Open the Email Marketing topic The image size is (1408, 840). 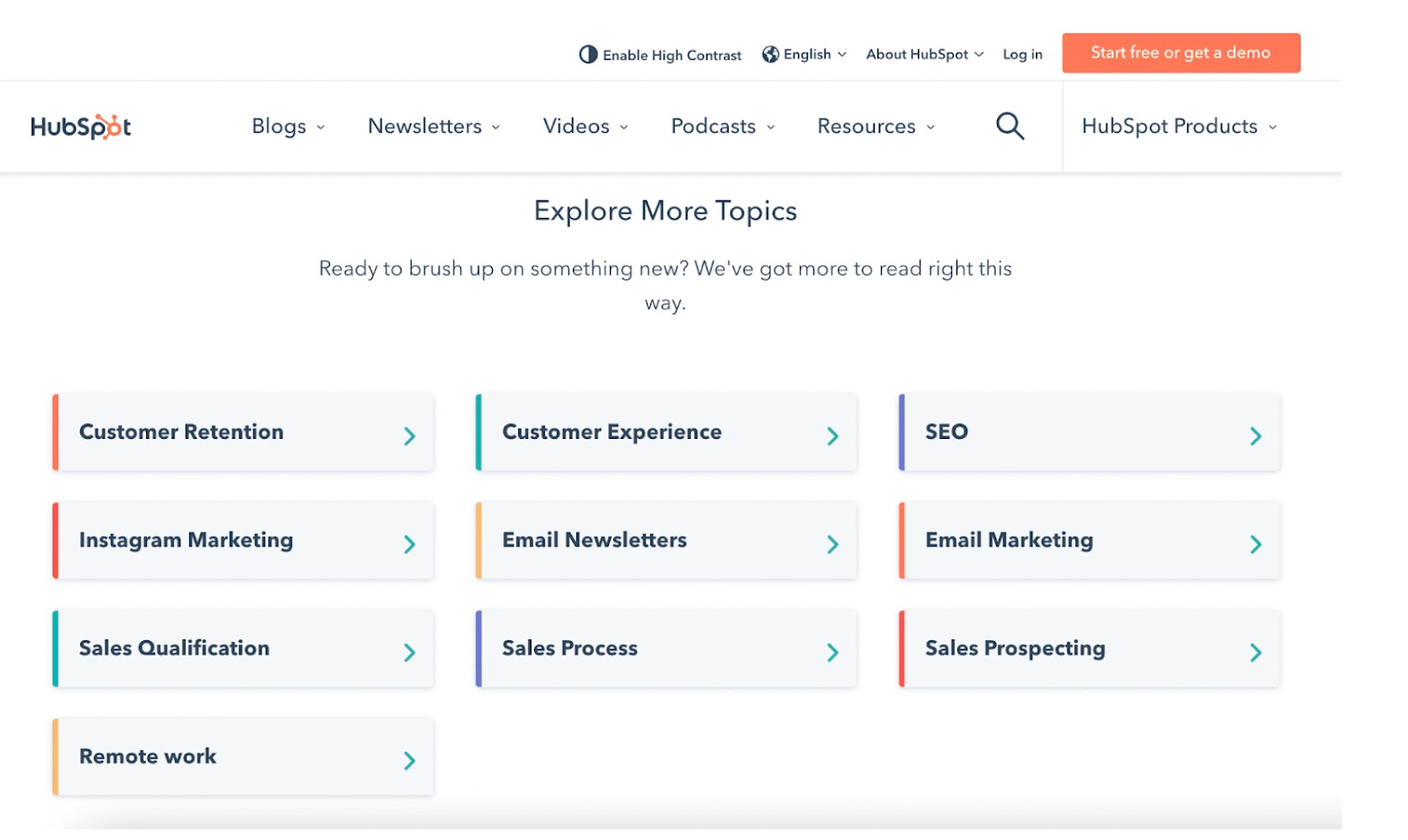(x=1089, y=540)
